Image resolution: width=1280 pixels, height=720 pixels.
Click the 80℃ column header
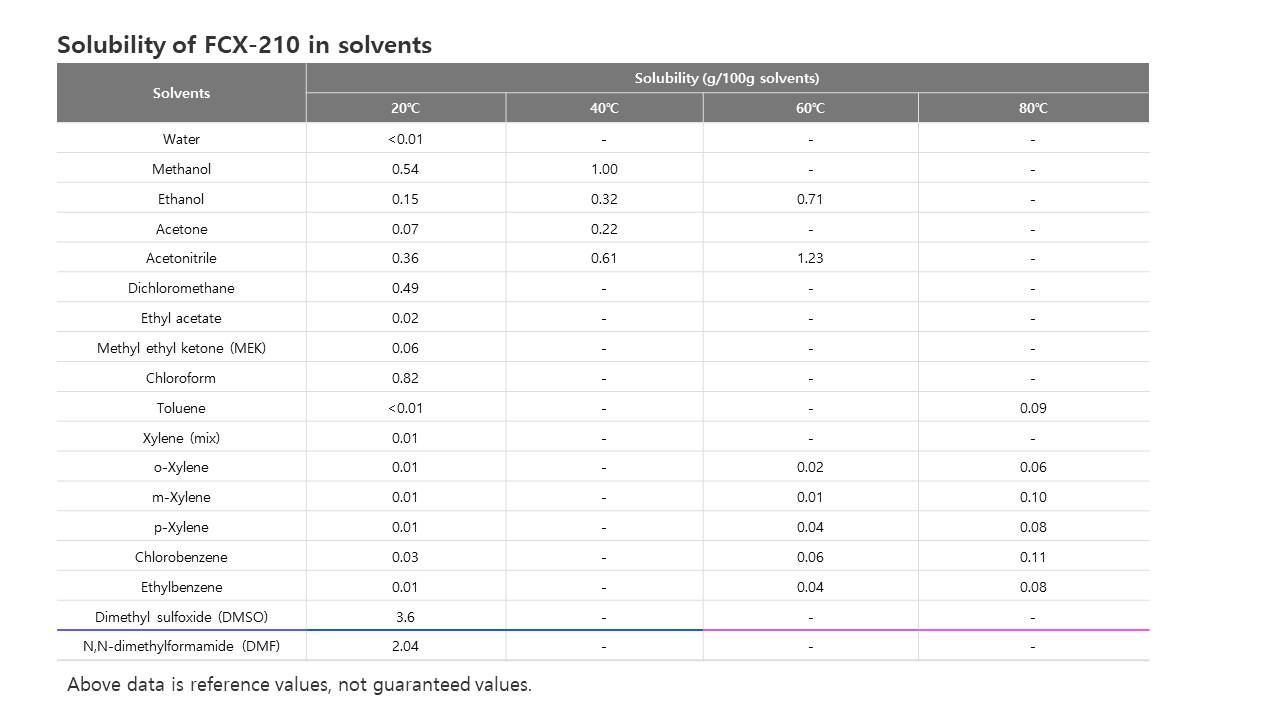pyautogui.click(x=1033, y=108)
